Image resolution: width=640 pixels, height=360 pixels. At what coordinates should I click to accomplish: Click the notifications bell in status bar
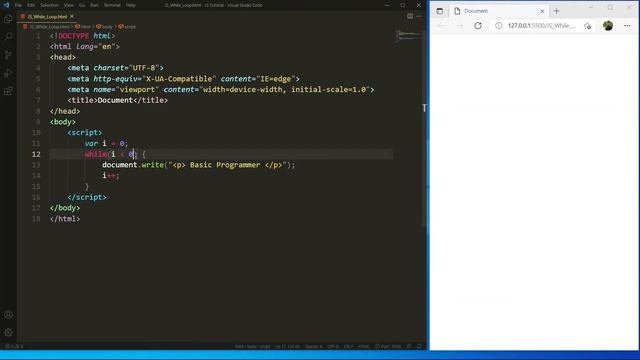coord(419,346)
